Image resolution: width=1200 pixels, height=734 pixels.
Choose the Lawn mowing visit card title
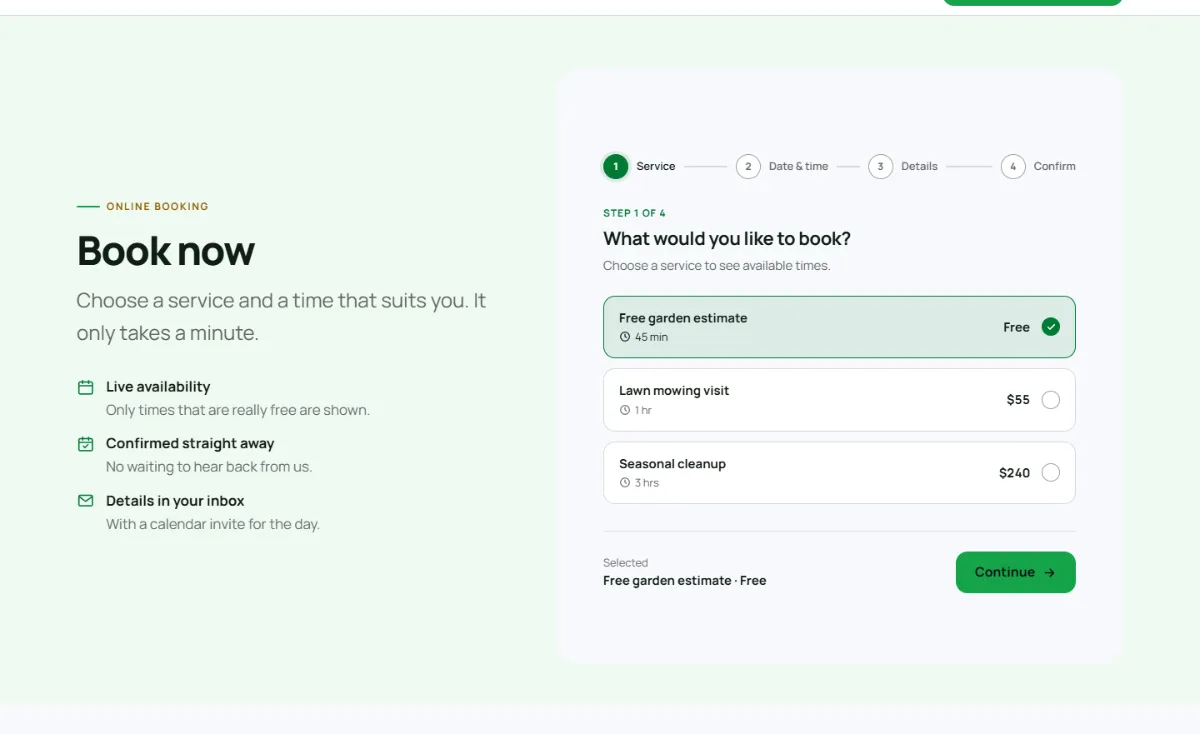point(674,391)
